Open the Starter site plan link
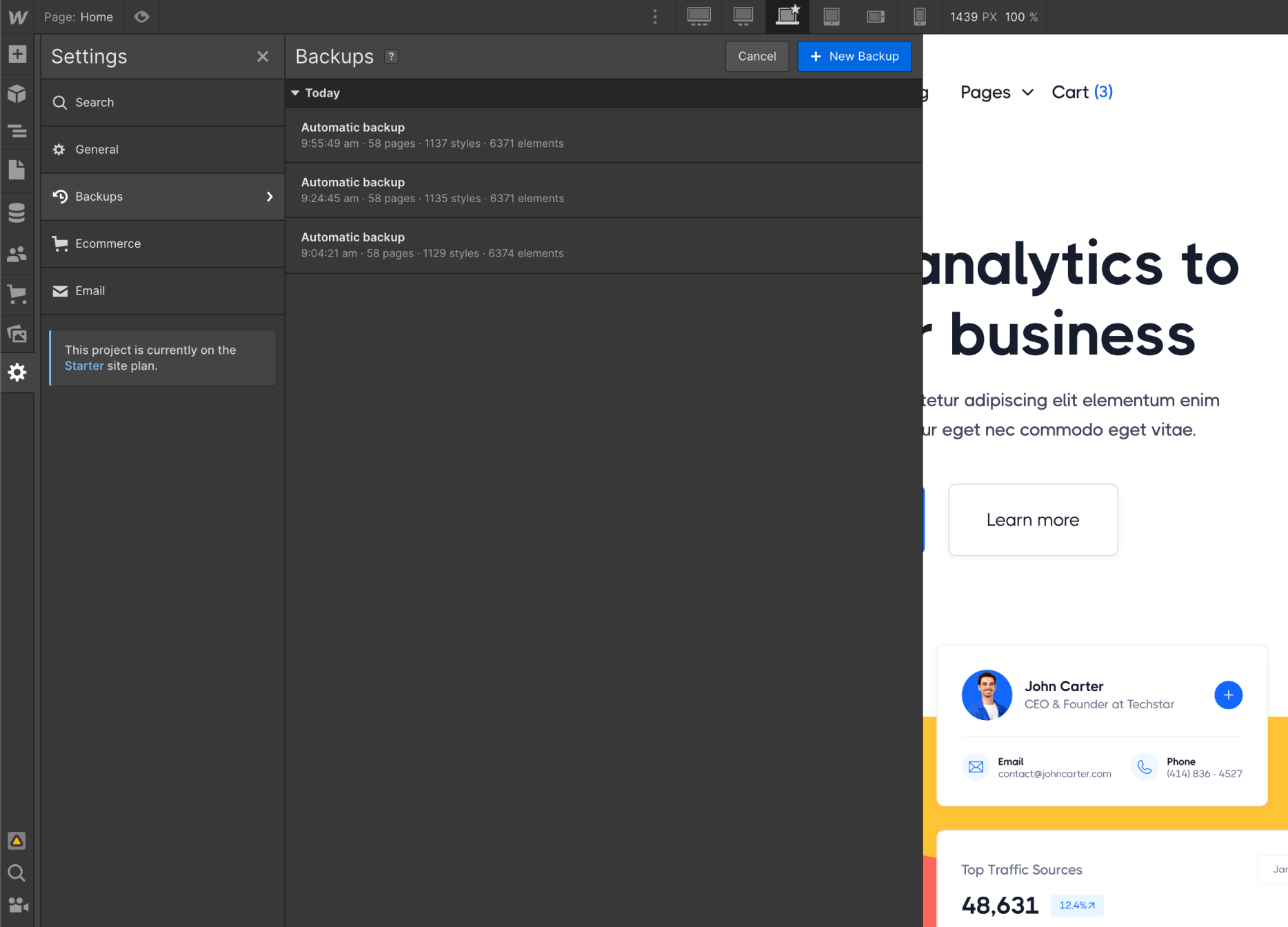The image size is (1288, 927). (x=84, y=366)
